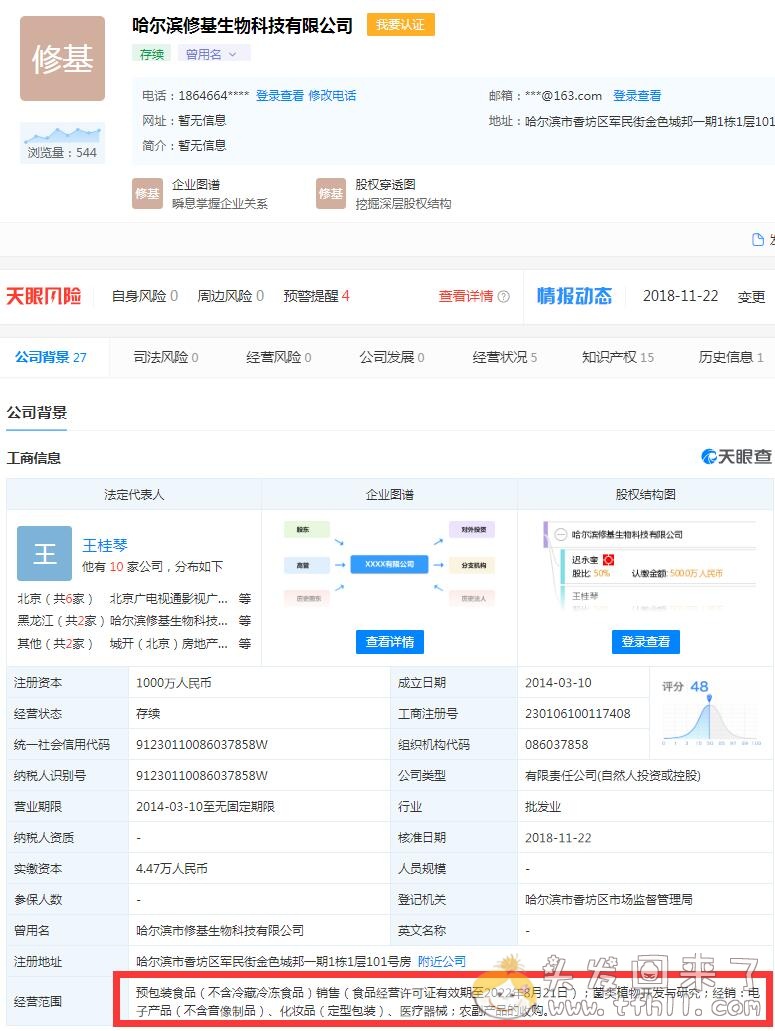
Task: Click the 评分 48 score chart
Action: 711,713
